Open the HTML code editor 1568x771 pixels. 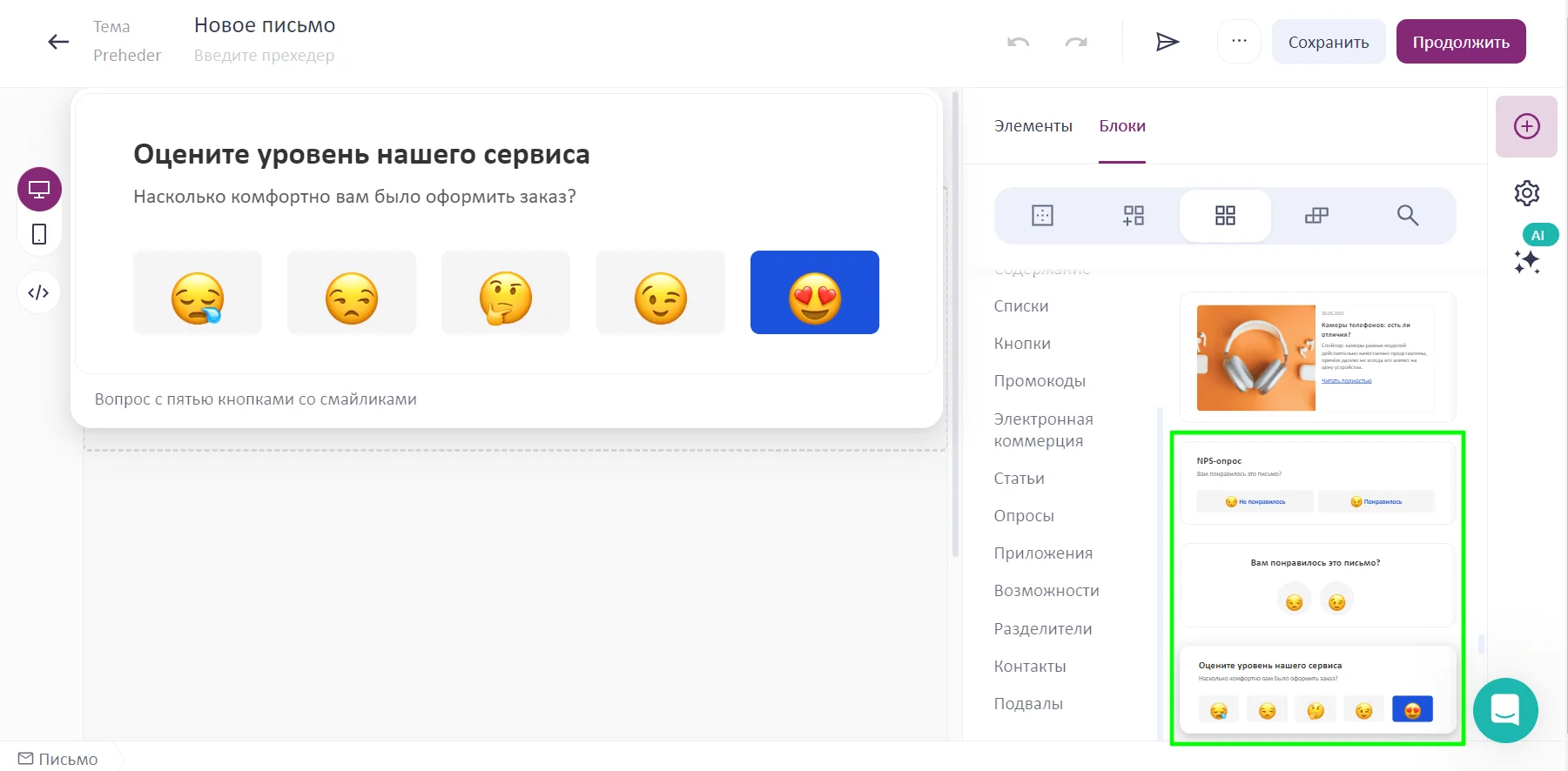[38, 292]
